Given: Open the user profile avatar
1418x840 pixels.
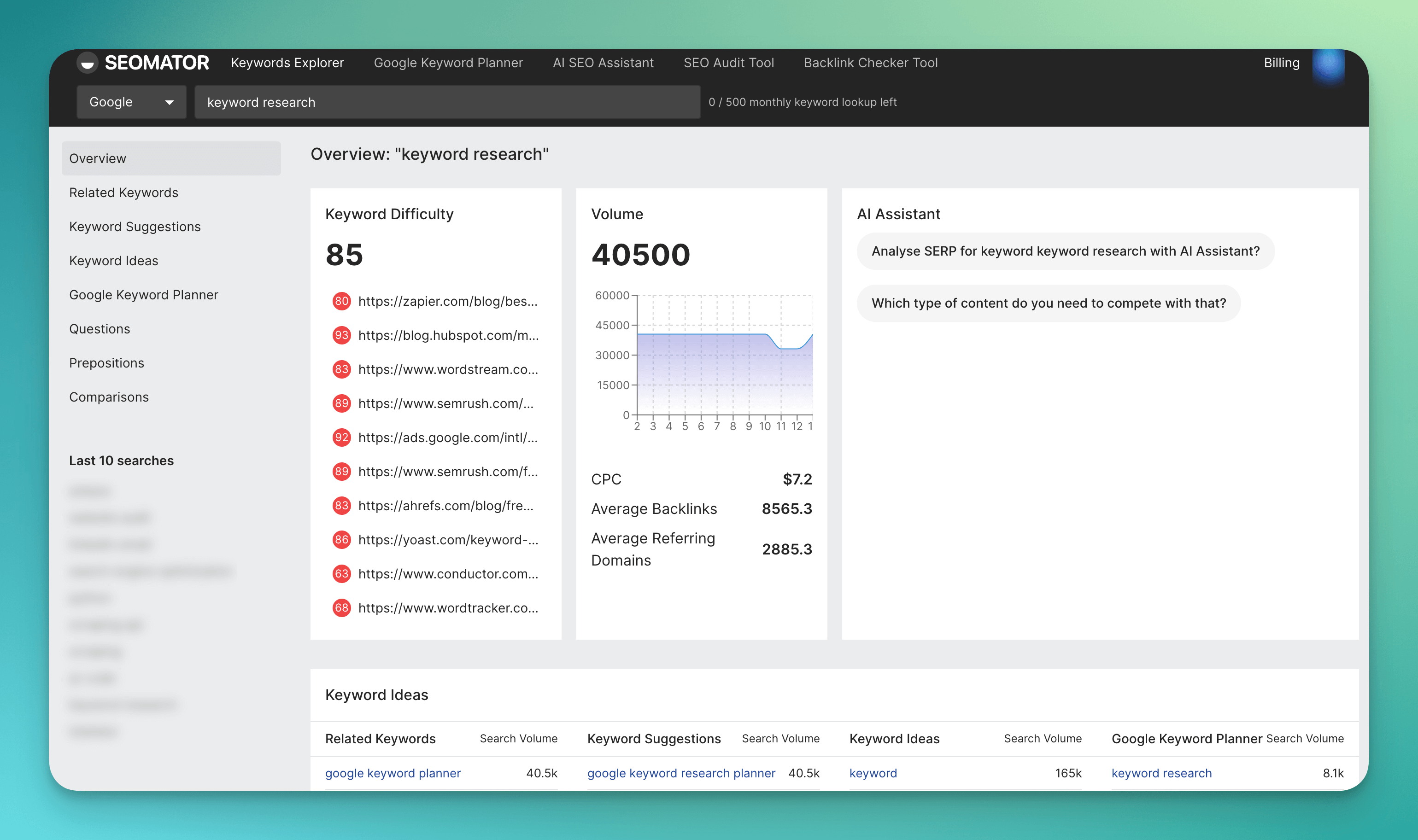Looking at the screenshot, I should tap(1328, 64).
